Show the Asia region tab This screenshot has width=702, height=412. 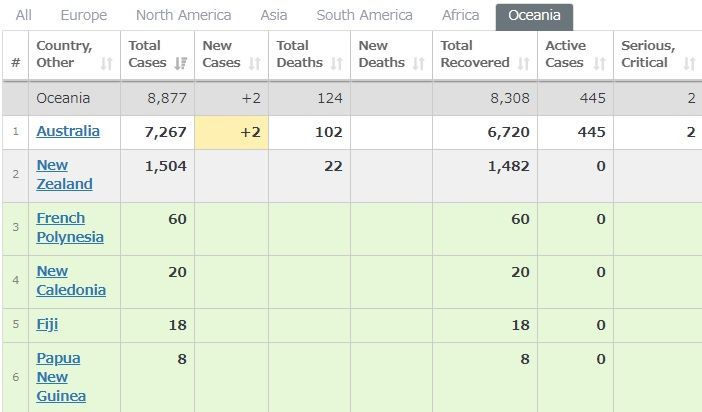tap(274, 15)
